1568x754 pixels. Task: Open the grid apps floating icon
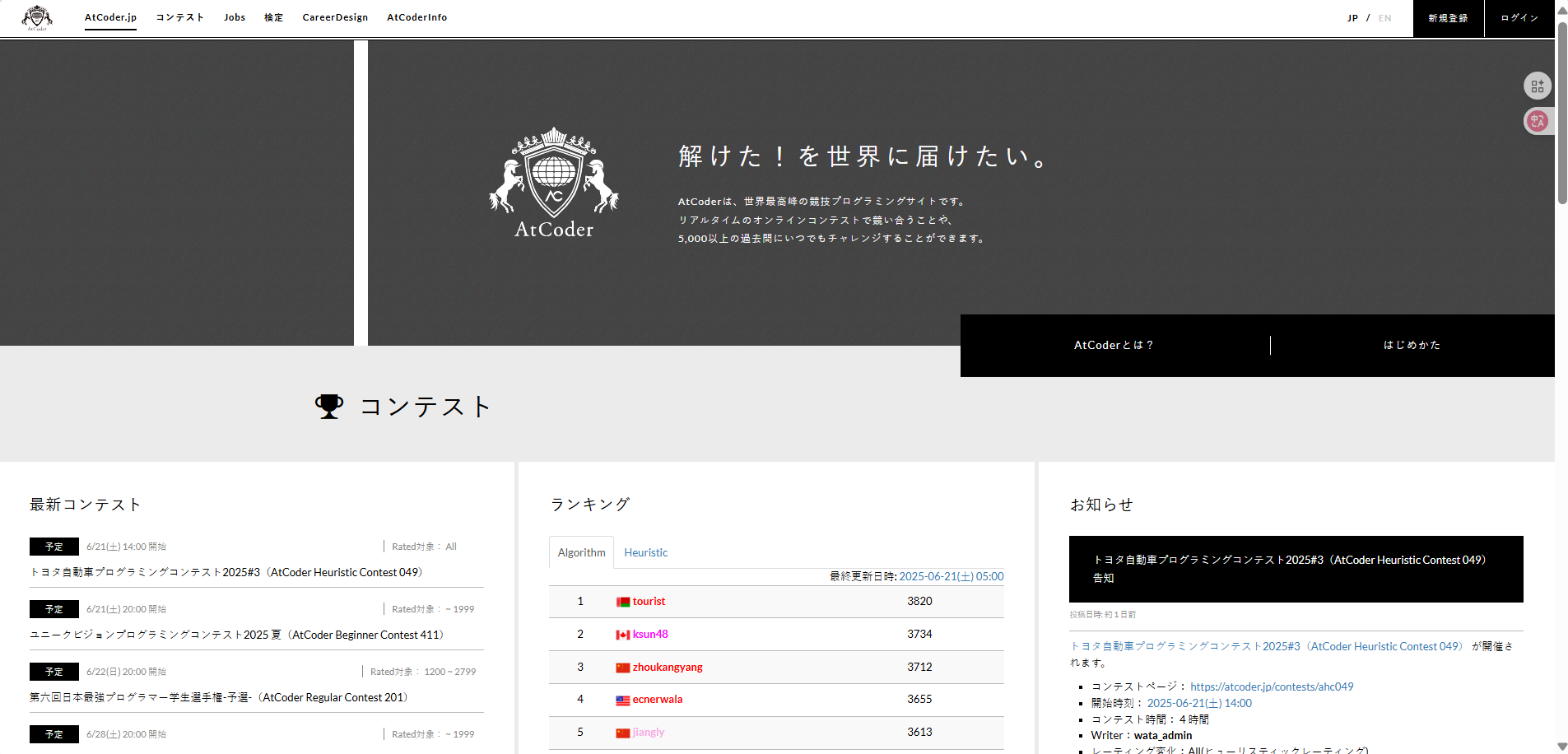(1538, 86)
